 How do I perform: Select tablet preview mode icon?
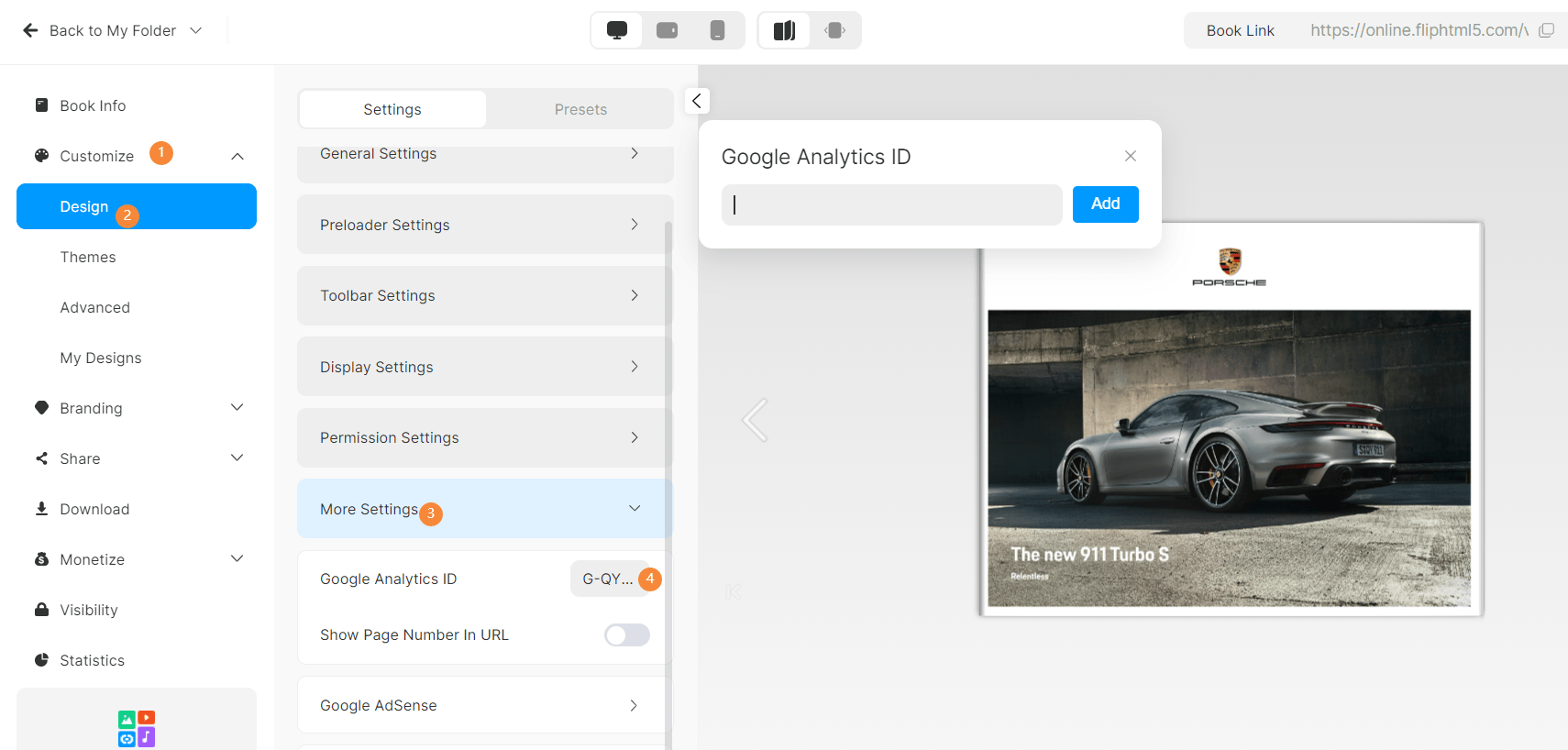click(x=668, y=30)
